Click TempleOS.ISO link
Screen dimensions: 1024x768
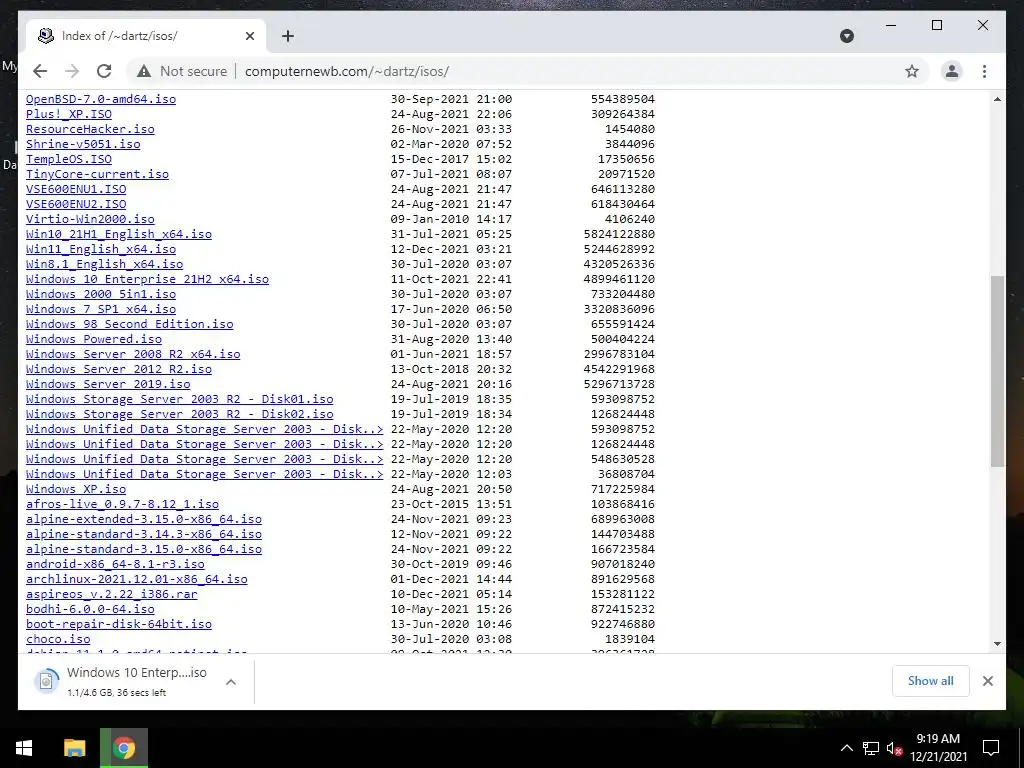[69, 159]
